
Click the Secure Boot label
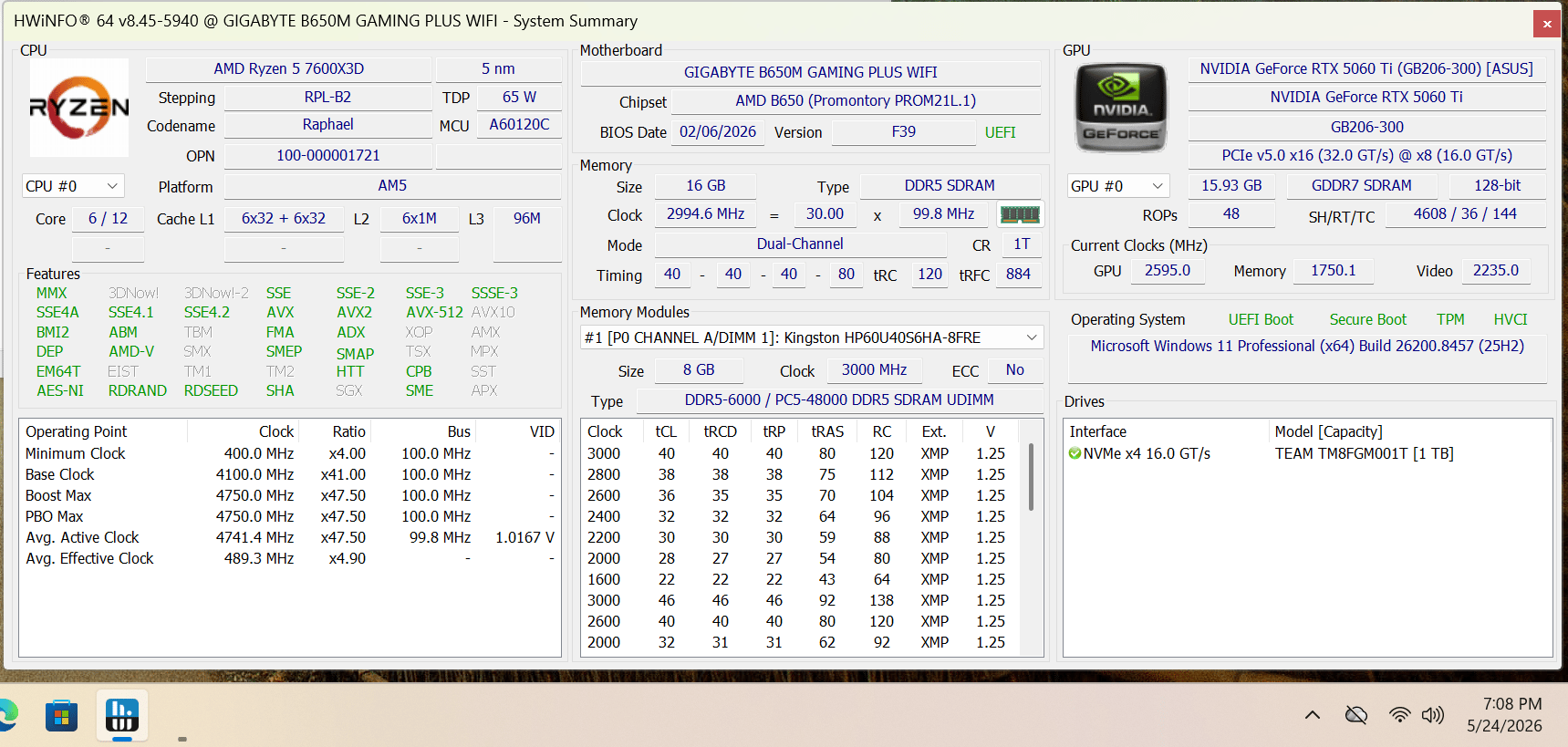1367,319
